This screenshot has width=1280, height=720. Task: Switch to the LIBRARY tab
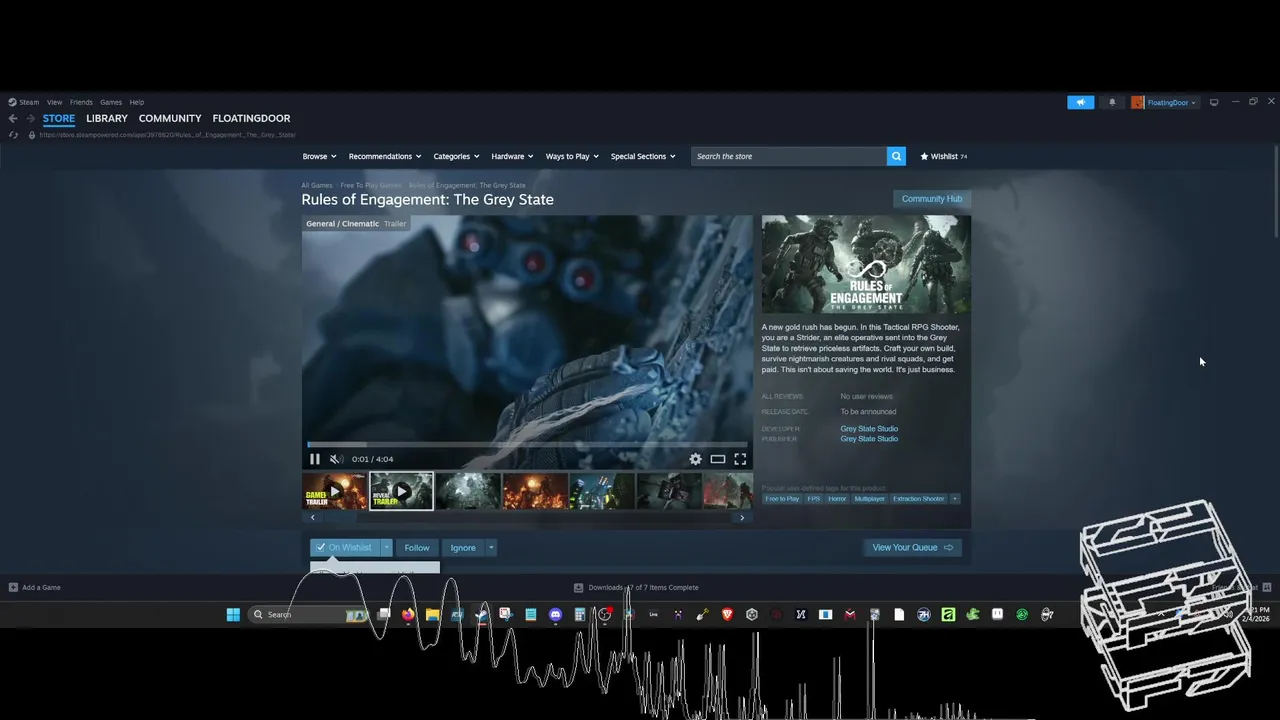click(x=107, y=118)
